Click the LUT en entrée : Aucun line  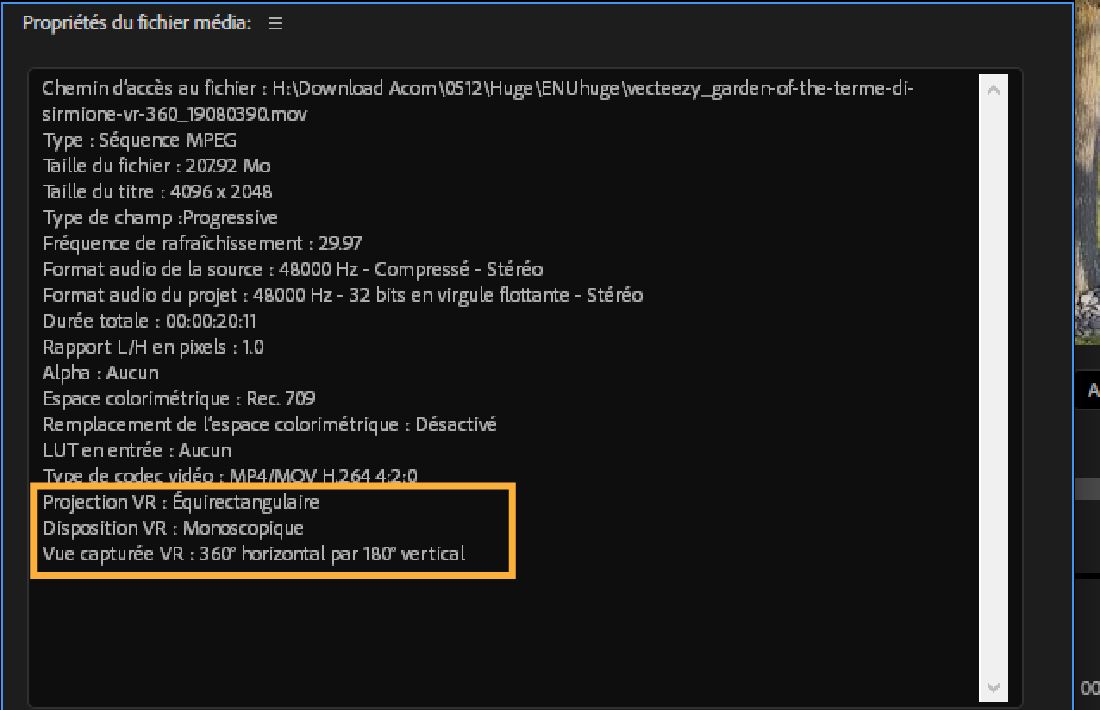click(x=137, y=451)
